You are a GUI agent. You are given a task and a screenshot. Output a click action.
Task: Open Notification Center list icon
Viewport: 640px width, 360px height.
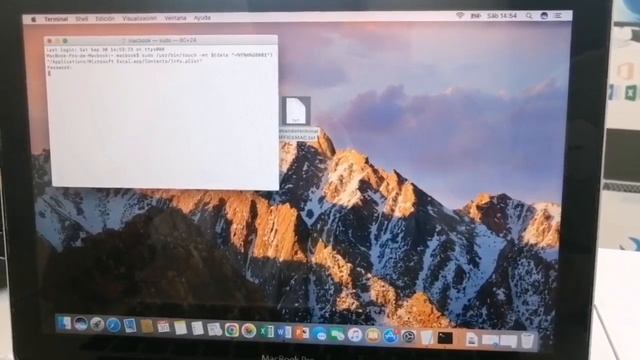click(x=558, y=16)
